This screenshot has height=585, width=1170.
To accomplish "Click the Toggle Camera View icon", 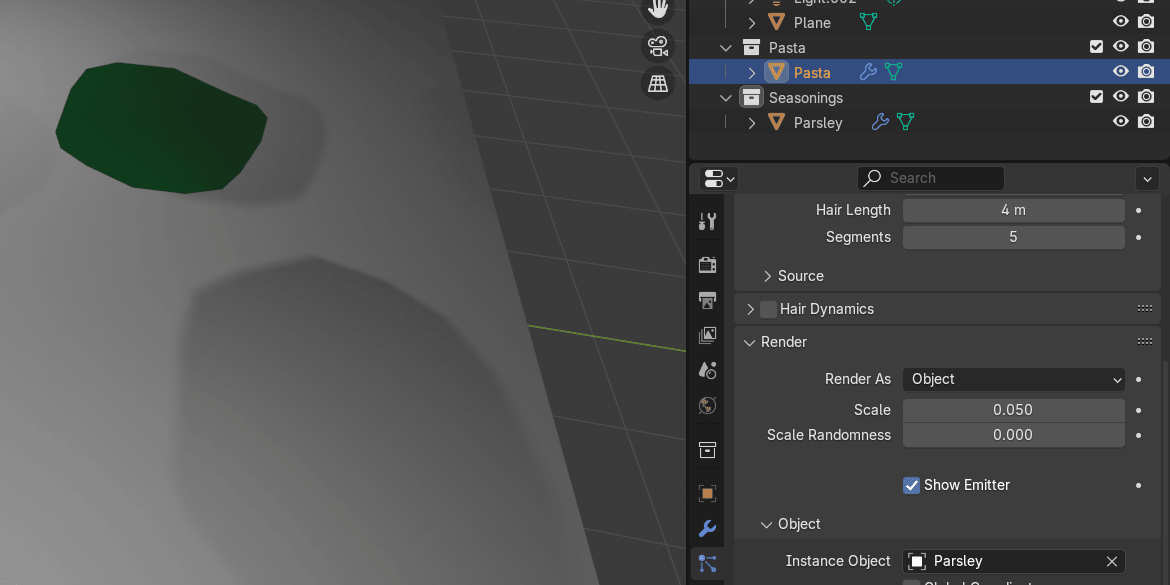I will click(x=658, y=46).
